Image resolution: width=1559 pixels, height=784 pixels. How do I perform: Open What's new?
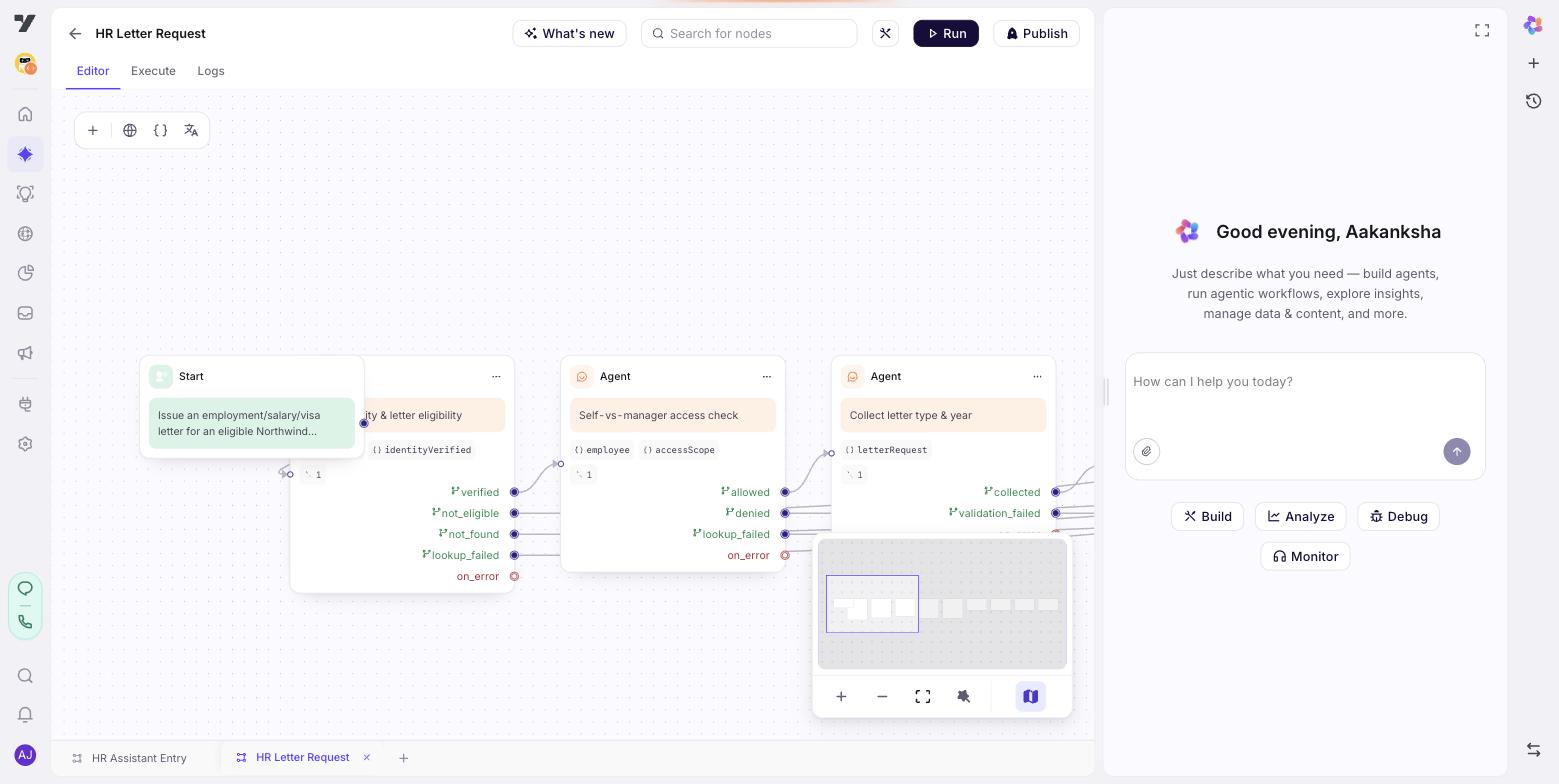570,33
